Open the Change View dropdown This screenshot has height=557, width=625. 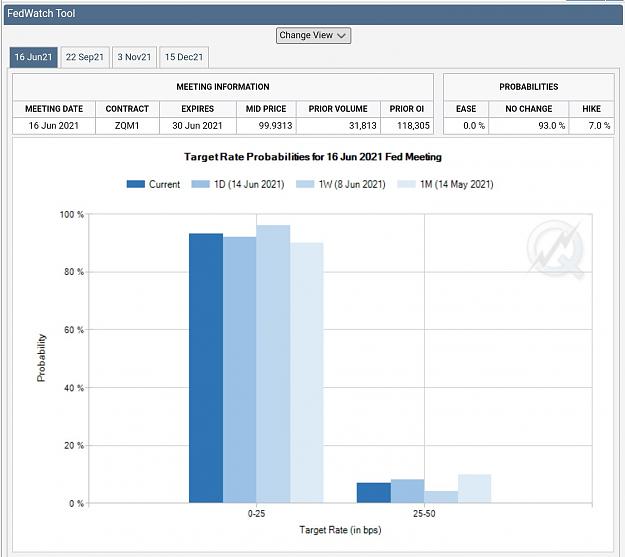pyautogui.click(x=313, y=35)
